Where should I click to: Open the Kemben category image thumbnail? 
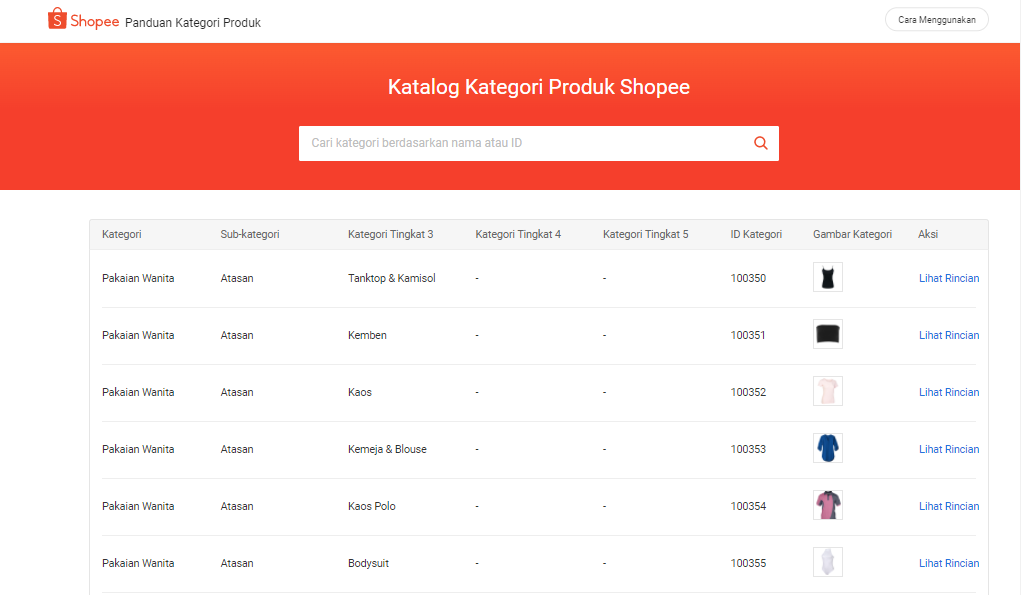(828, 334)
